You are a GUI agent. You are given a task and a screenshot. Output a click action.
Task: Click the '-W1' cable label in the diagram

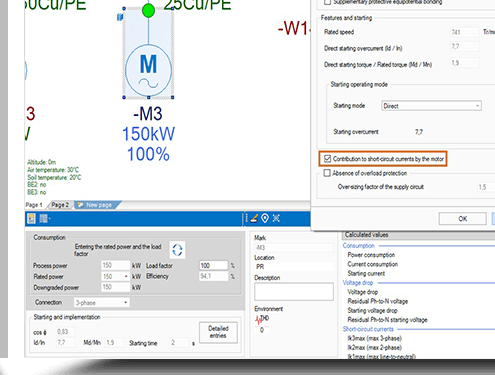pyautogui.click(x=294, y=28)
